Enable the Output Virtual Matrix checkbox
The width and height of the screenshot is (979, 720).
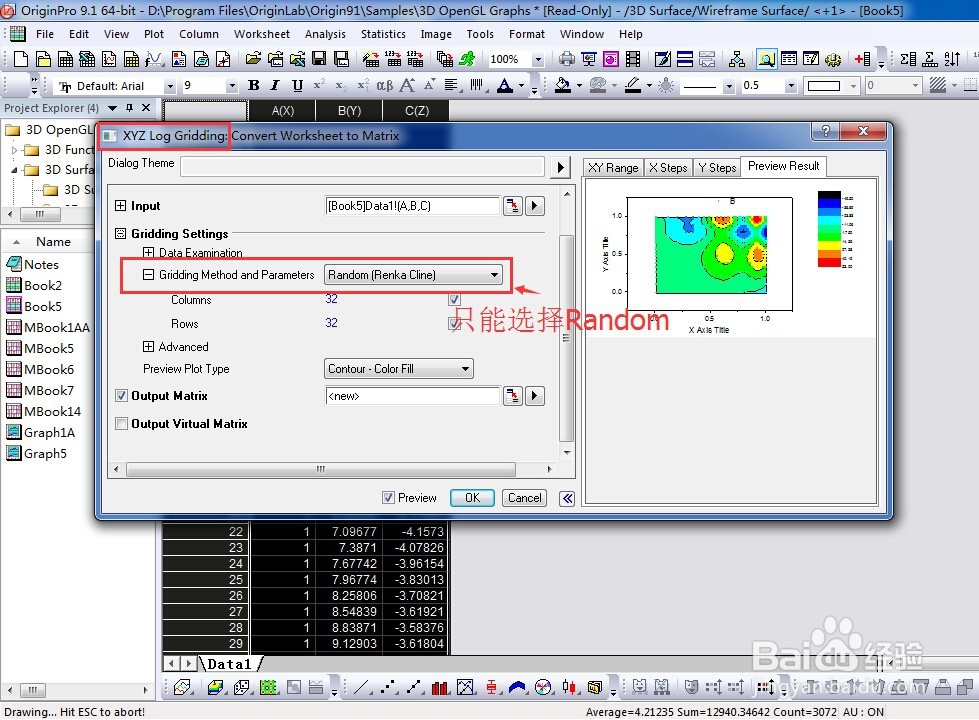pyautogui.click(x=121, y=423)
